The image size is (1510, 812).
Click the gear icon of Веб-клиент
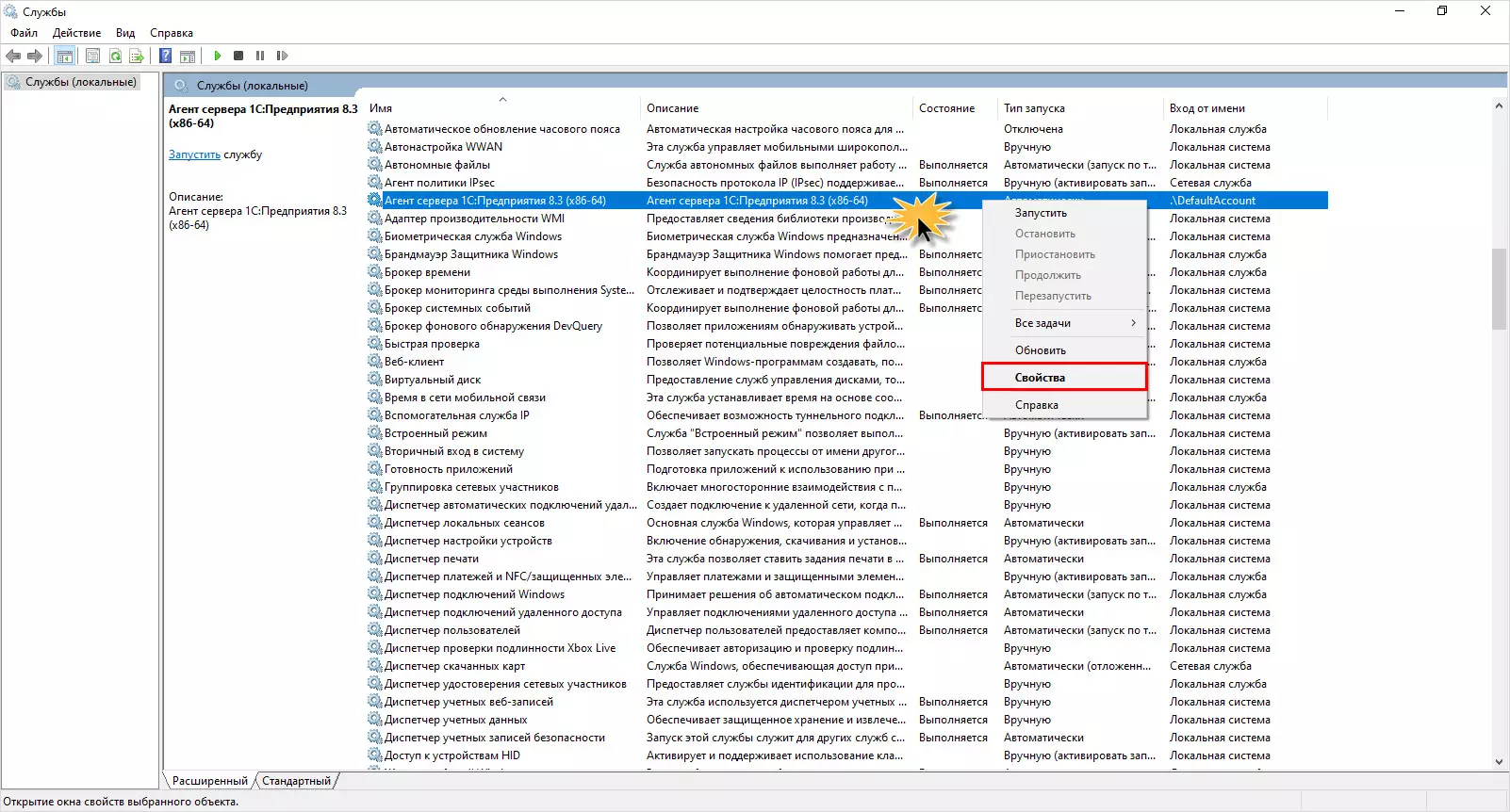pyautogui.click(x=375, y=362)
